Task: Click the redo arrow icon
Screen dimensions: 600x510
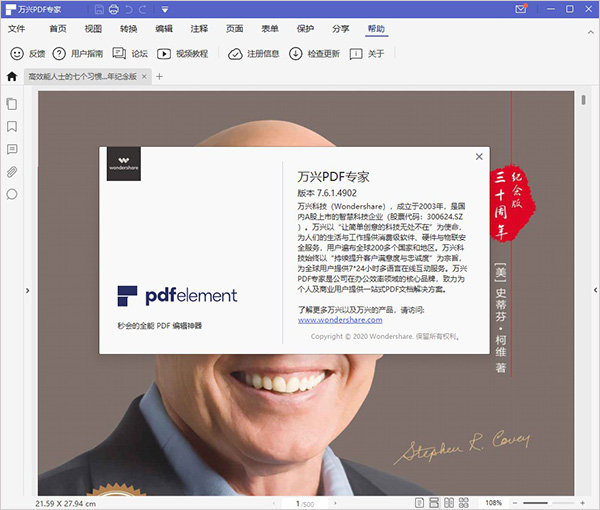Action: click(x=143, y=9)
